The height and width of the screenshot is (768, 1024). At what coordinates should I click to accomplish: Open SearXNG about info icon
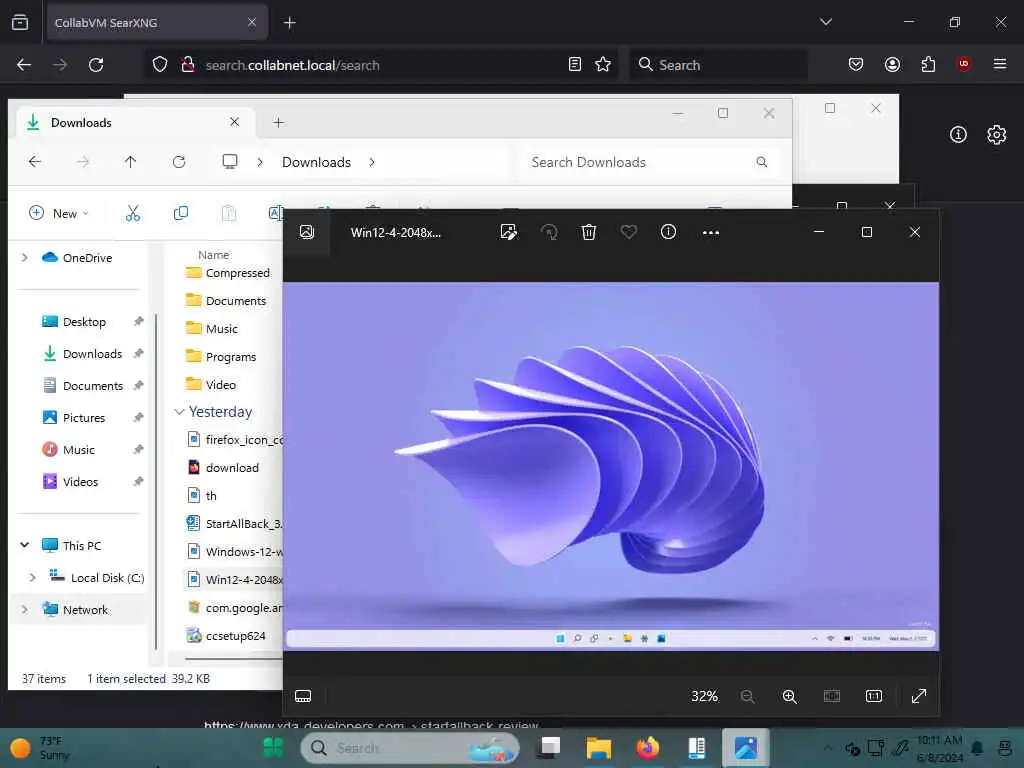[958, 135]
